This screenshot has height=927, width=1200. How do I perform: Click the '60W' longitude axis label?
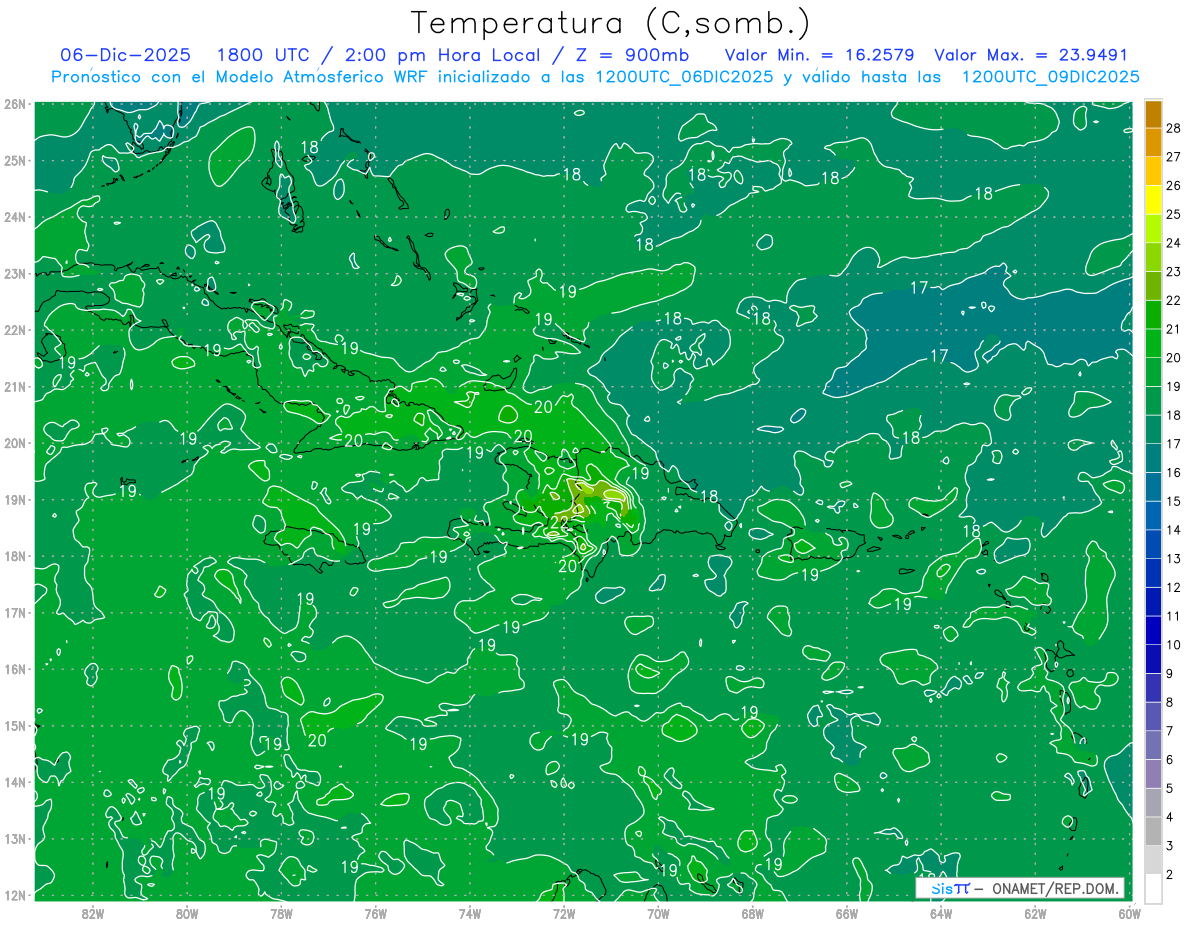tap(1129, 913)
